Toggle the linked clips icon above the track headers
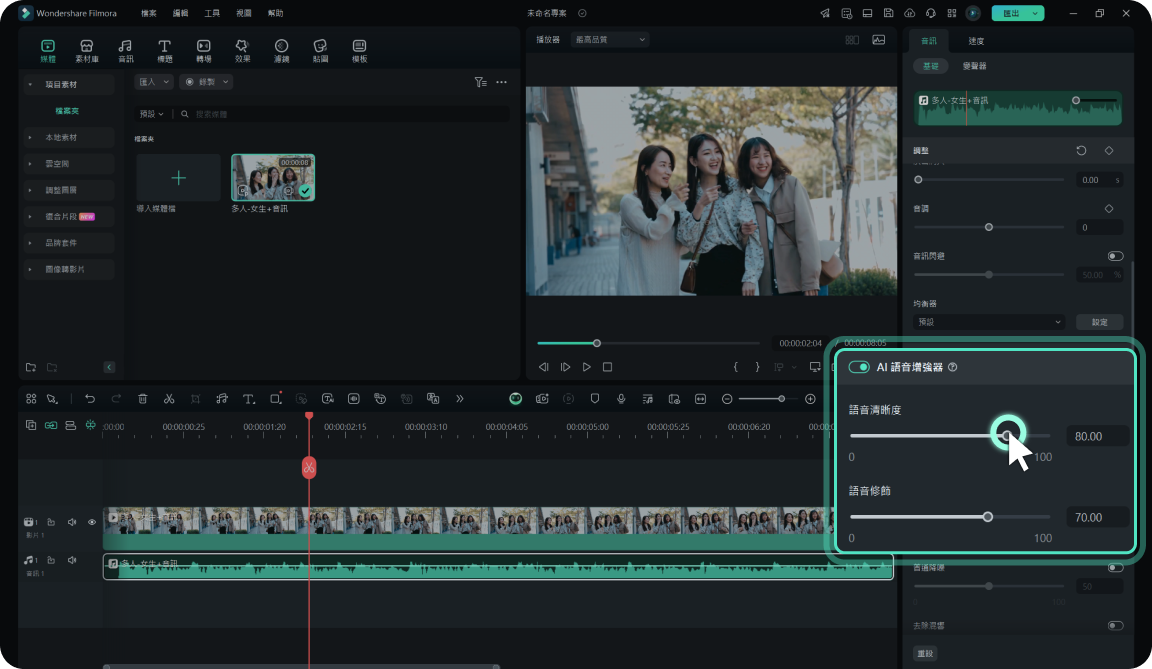This screenshot has height=669, width=1152. coord(51,425)
